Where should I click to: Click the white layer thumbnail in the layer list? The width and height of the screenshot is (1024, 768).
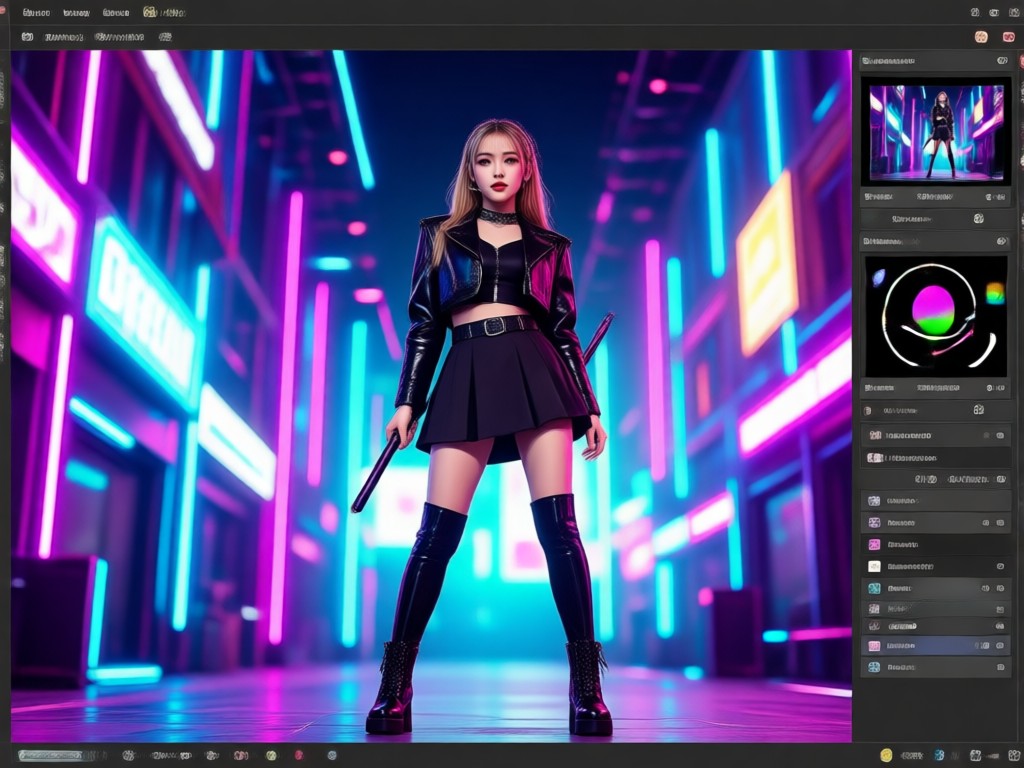[x=874, y=566]
